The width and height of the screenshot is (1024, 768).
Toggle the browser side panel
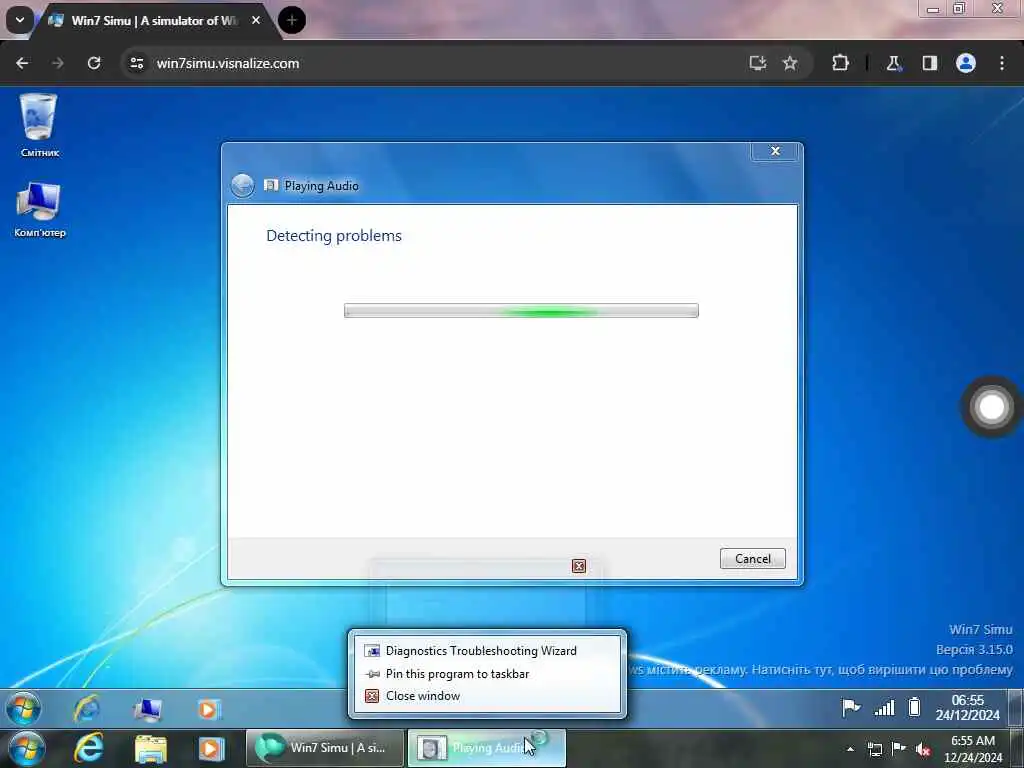(x=930, y=63)
